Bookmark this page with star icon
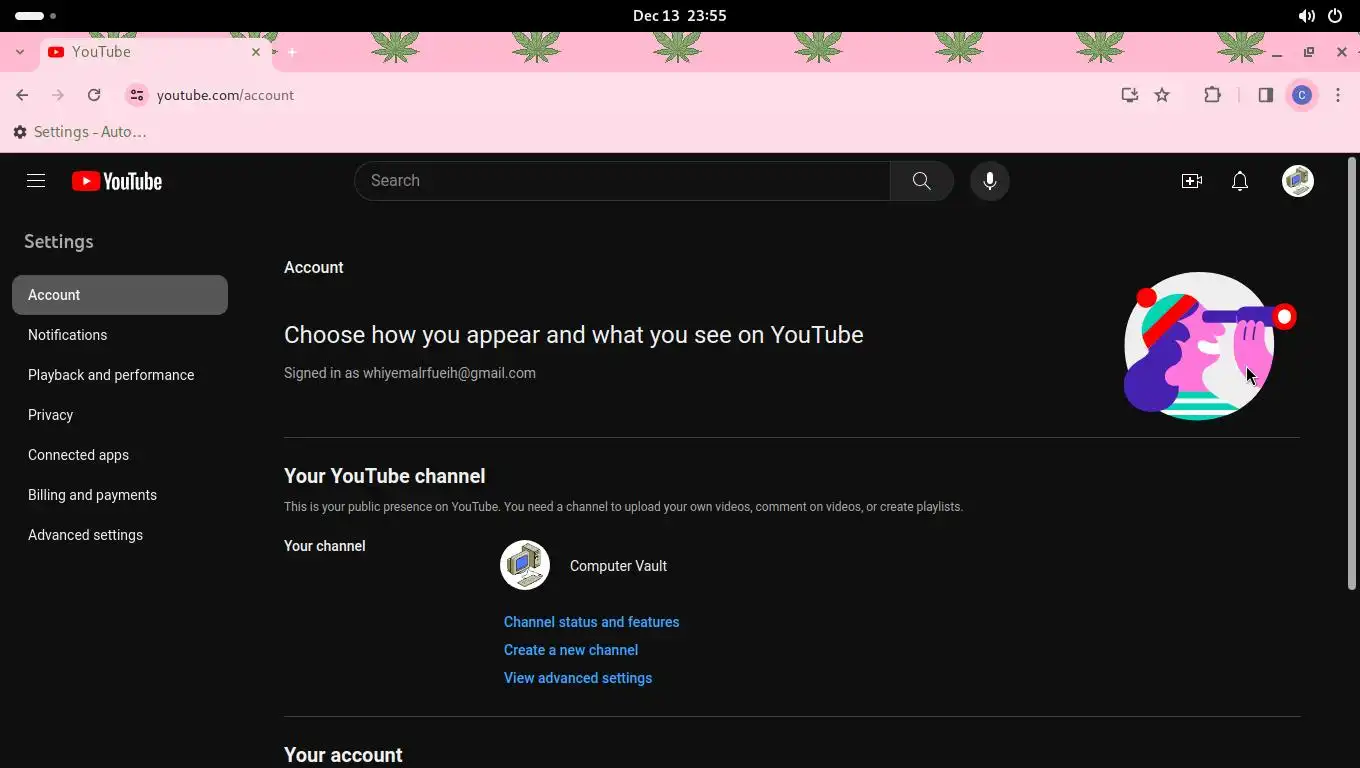The image size is (1360, 768). (1162, 95)
